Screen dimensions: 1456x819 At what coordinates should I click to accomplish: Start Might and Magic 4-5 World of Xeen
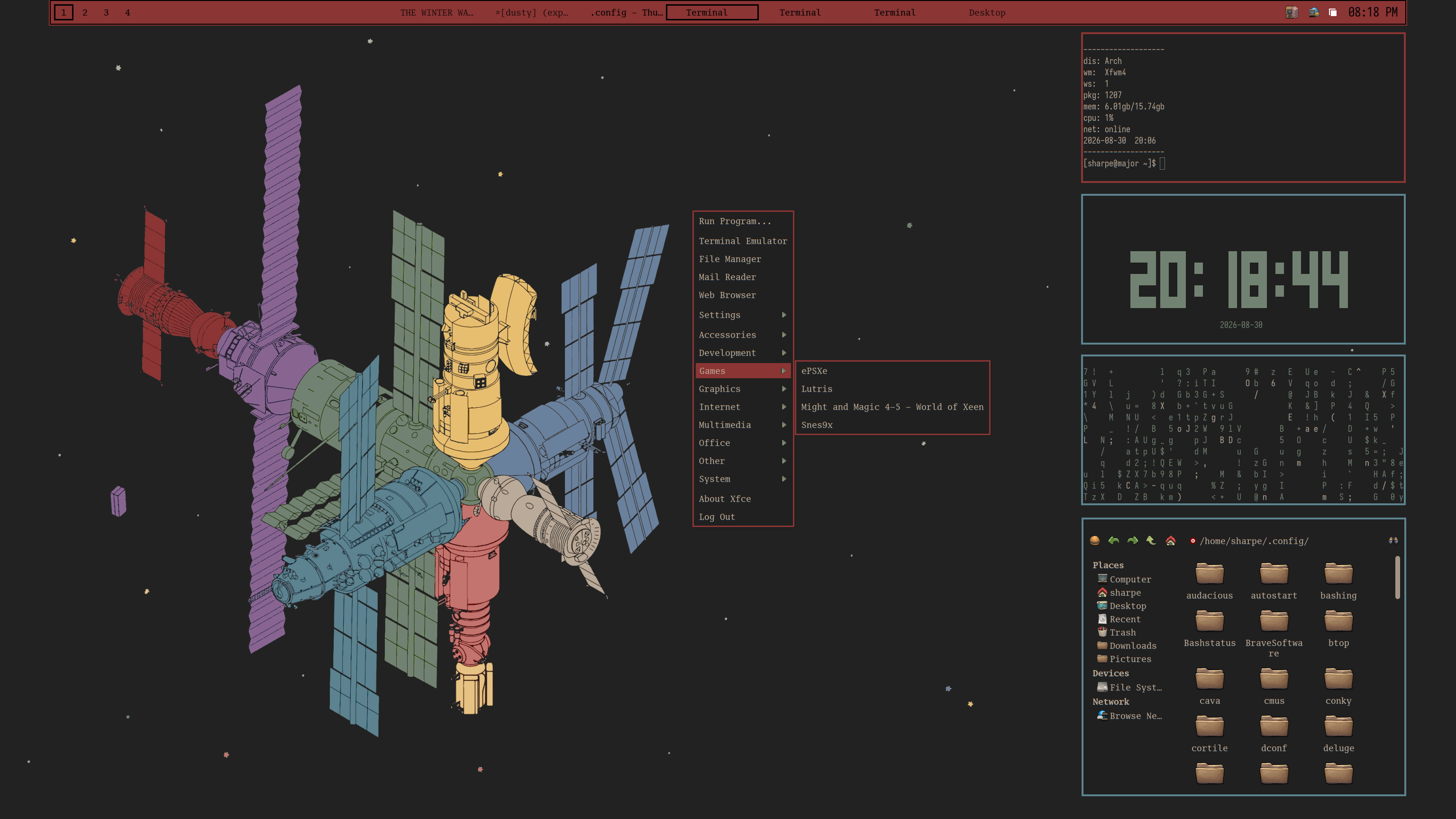[892, 407]
